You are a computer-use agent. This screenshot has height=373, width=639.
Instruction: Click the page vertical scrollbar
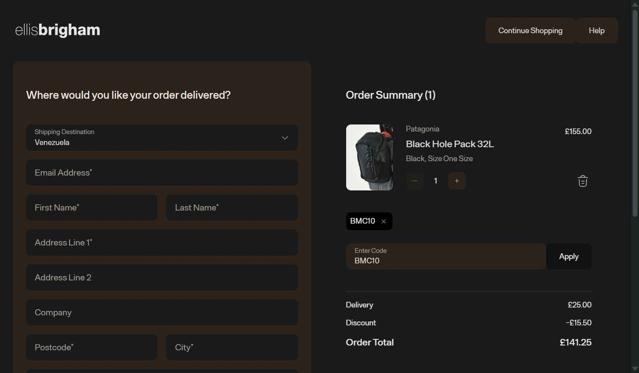[x=635, y=114]
